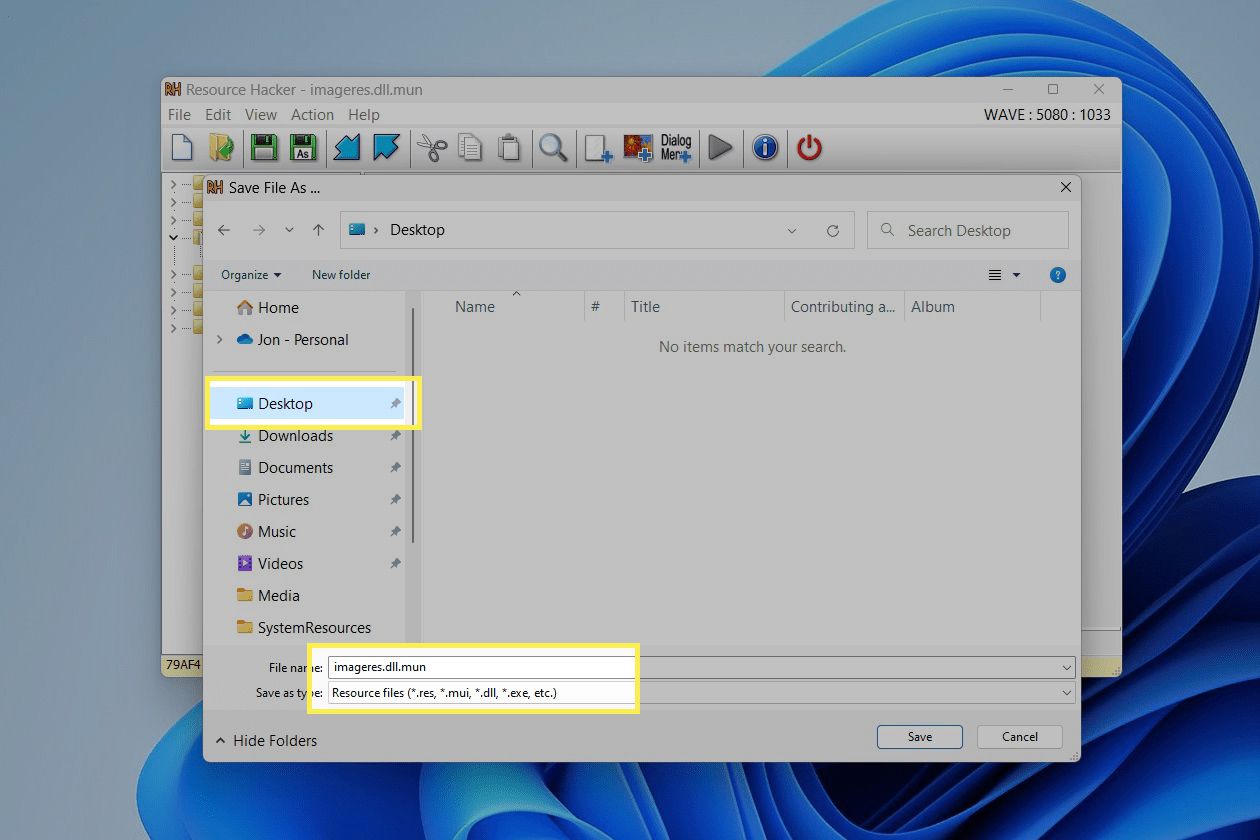Click the Find magnifier toolbar icon
The height and width of the screenshot is (840, 1260).
click(553, 148)
